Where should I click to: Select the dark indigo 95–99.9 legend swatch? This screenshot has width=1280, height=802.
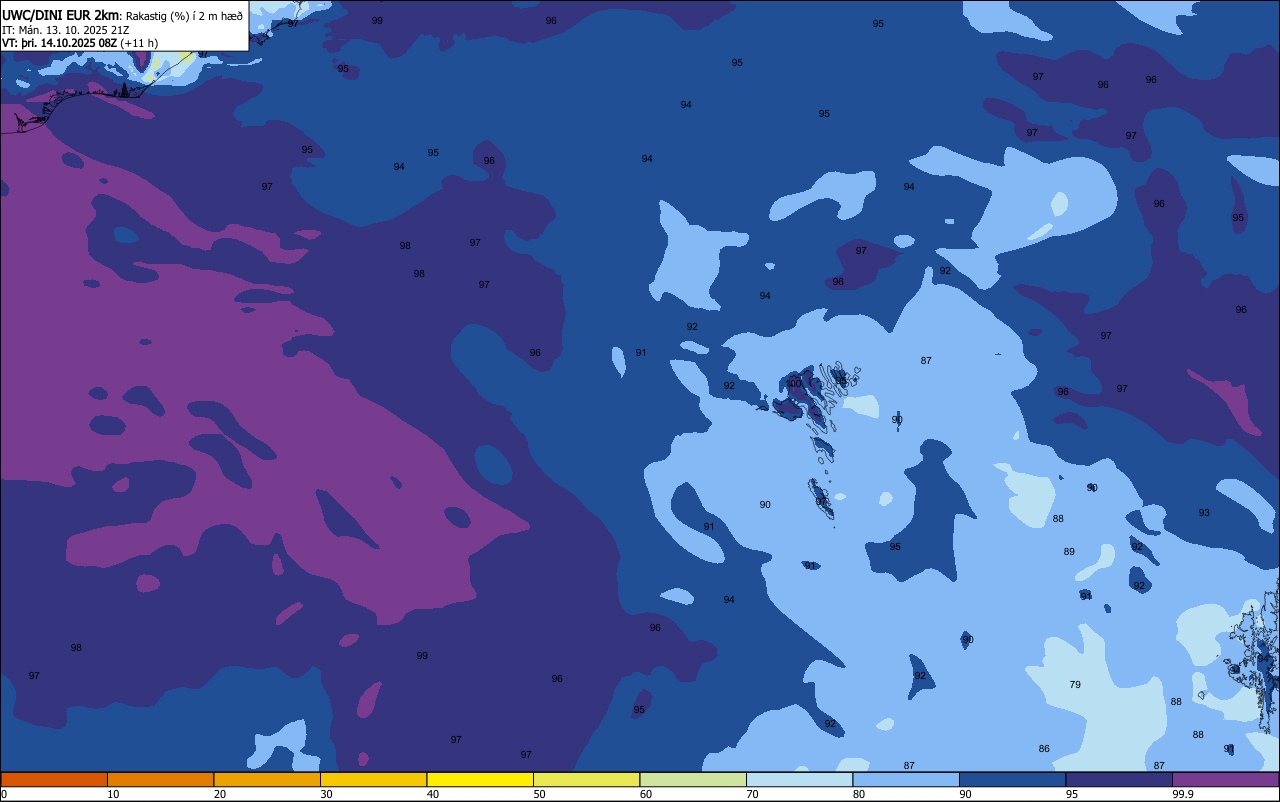click(1119, 779)
